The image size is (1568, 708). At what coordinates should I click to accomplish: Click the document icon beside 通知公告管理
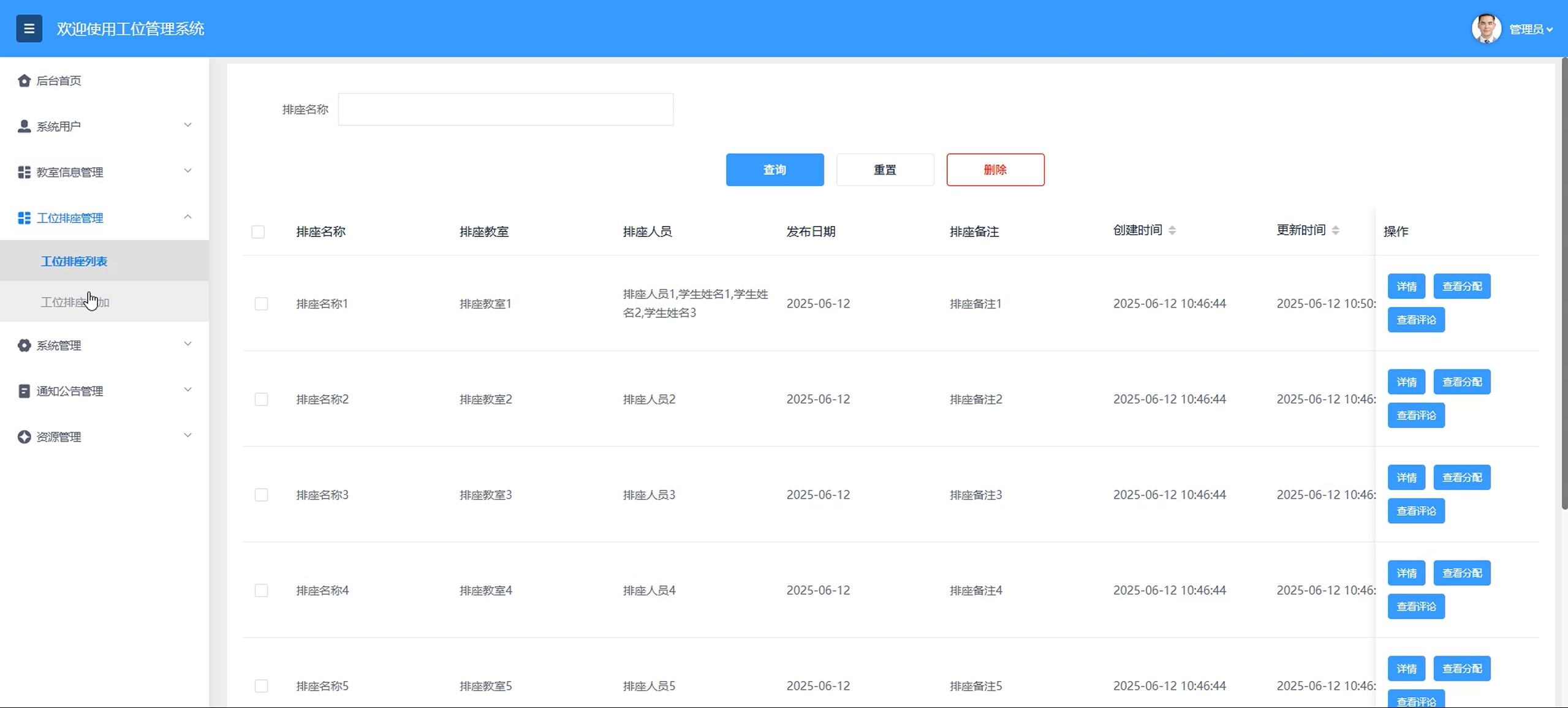(24, 391)
